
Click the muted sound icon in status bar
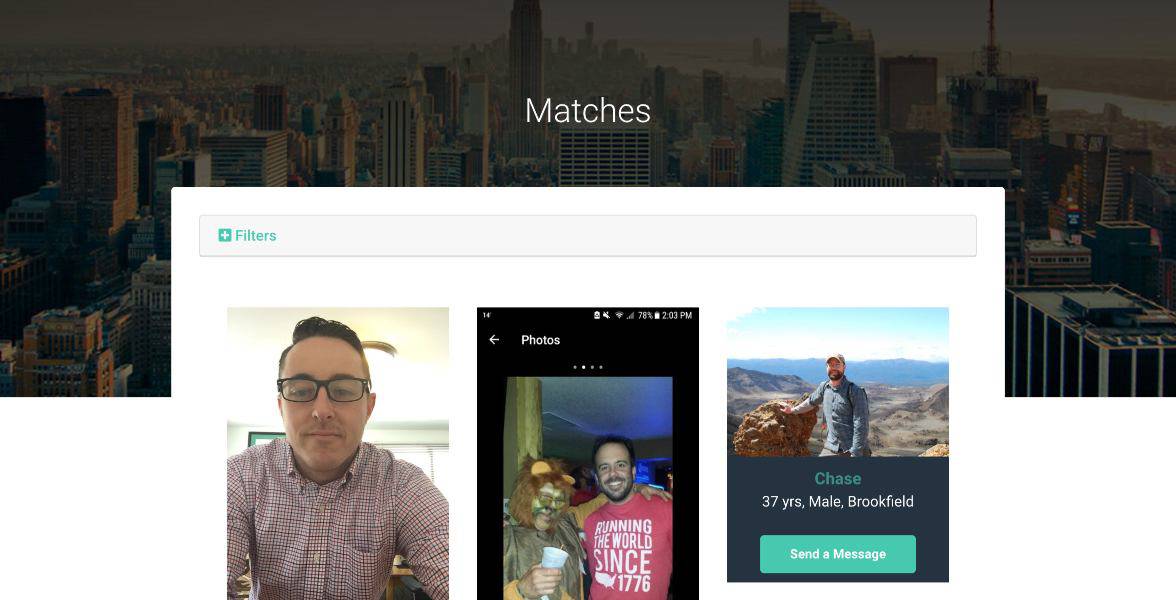click(606, 315)
